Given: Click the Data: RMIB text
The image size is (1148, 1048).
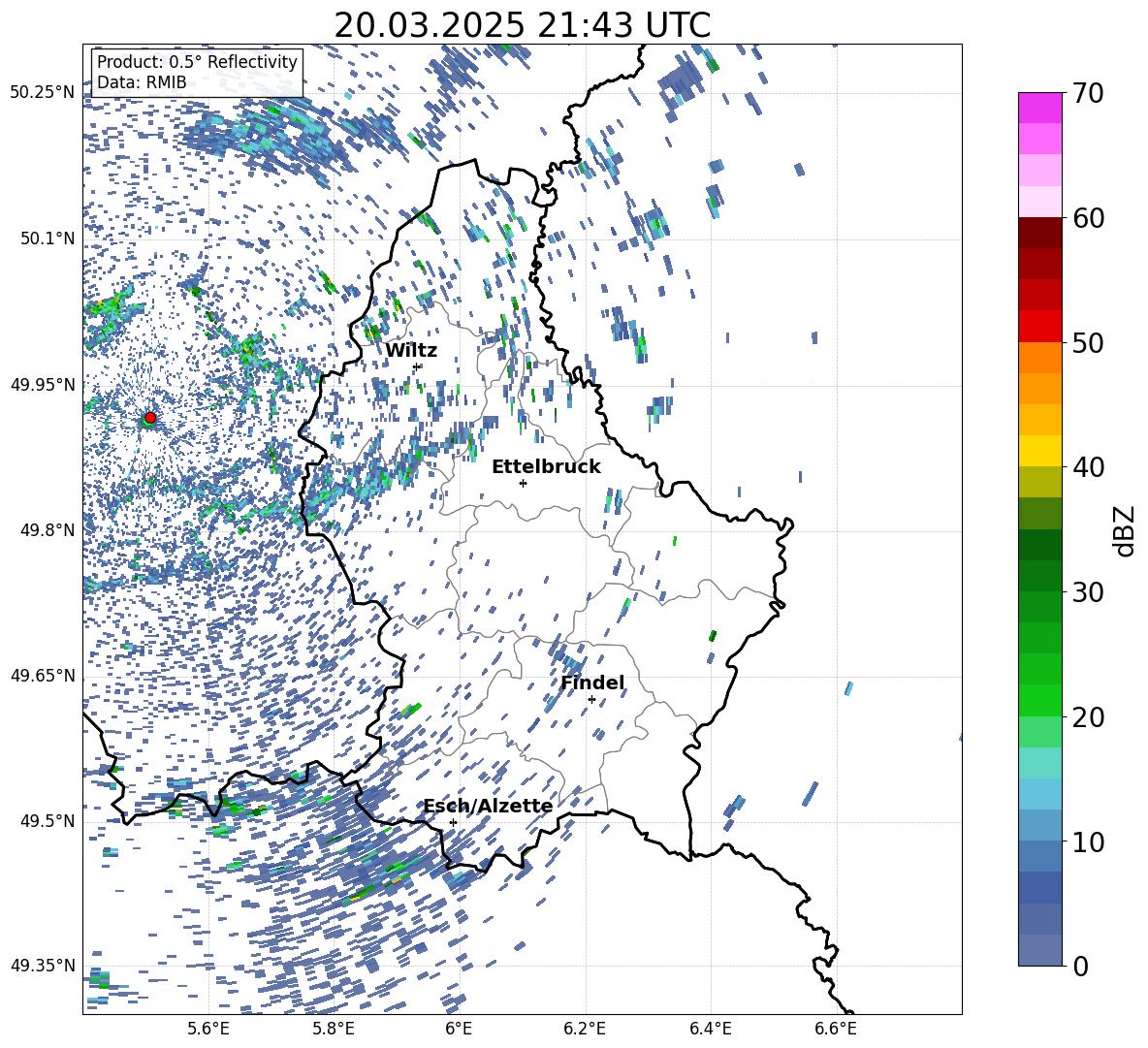Looking at the screenshot, I should pos(142,82).
